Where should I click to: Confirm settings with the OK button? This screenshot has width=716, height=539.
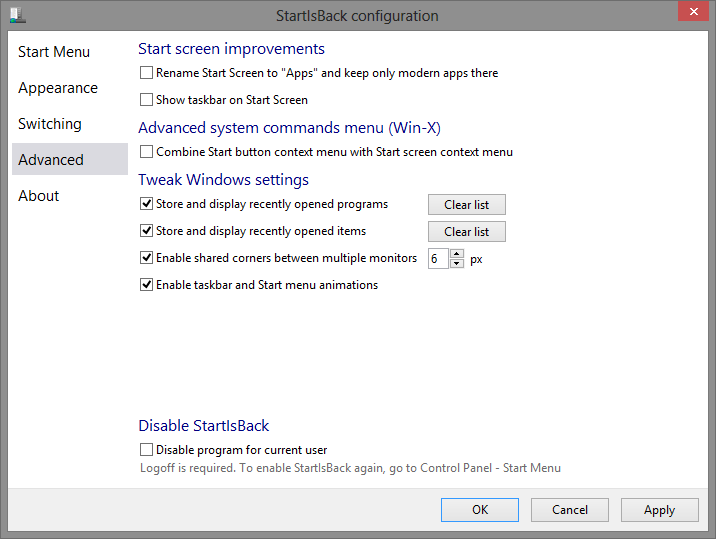tap(480, 510)
